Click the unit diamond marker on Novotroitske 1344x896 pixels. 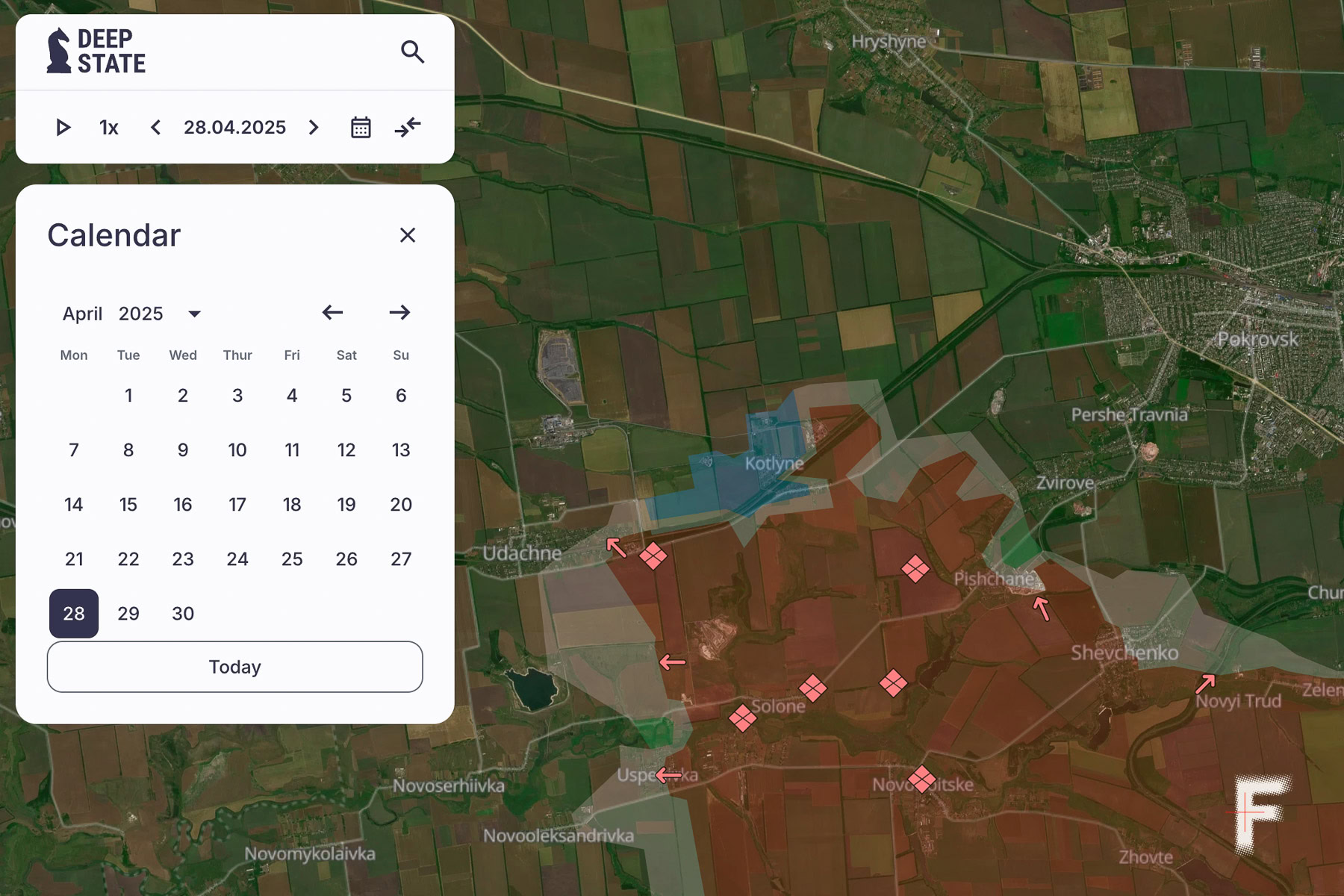tap(922, 780)
